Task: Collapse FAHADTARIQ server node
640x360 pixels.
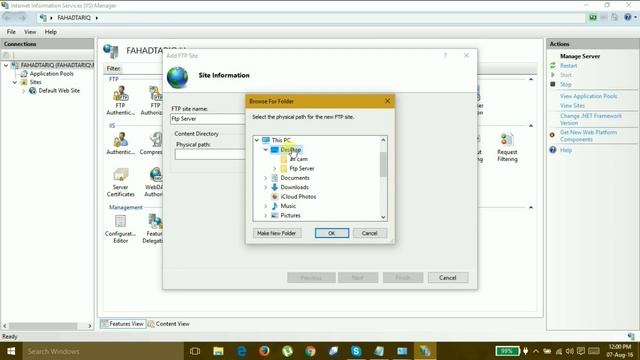Action: 6,65
